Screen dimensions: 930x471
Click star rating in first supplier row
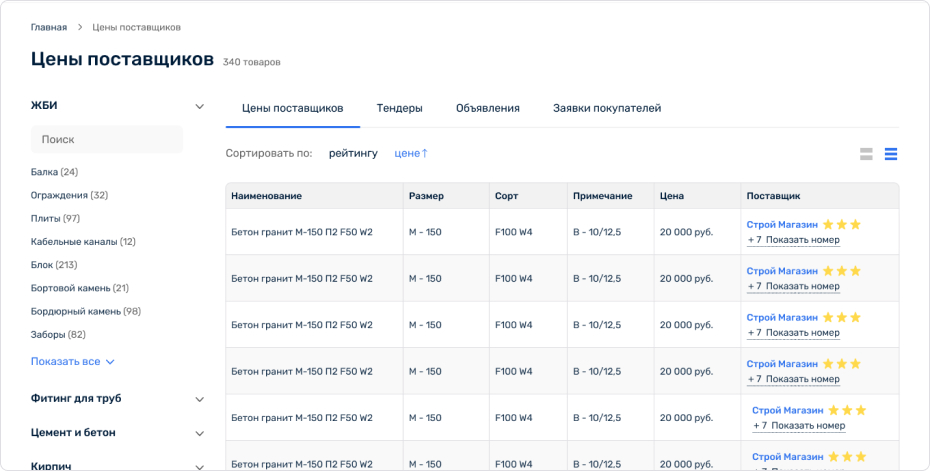pos(841,225)
